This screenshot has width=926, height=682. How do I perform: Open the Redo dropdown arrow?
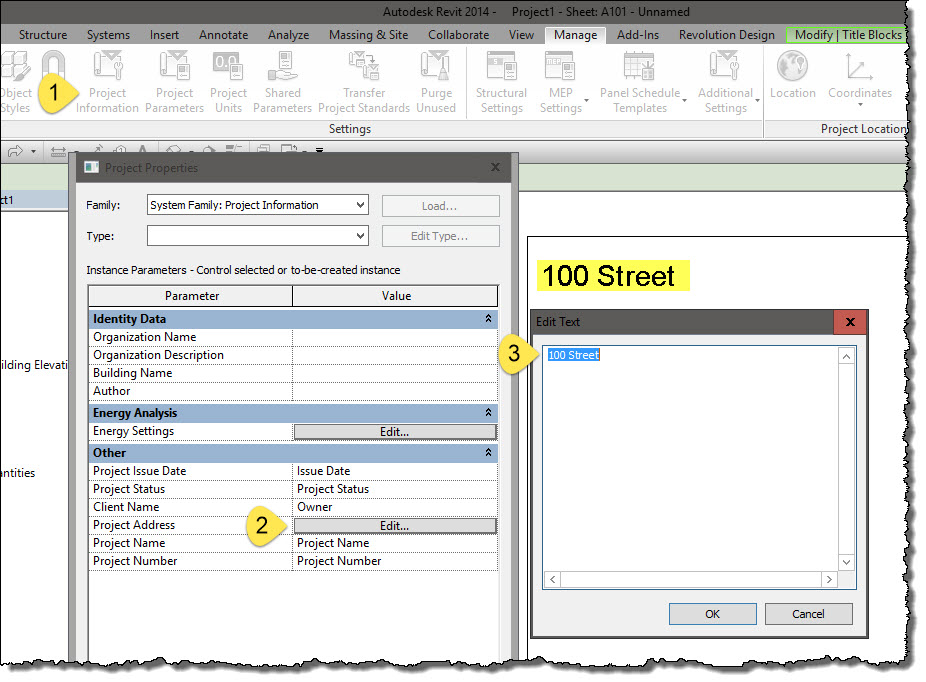(x=33, y=152)
